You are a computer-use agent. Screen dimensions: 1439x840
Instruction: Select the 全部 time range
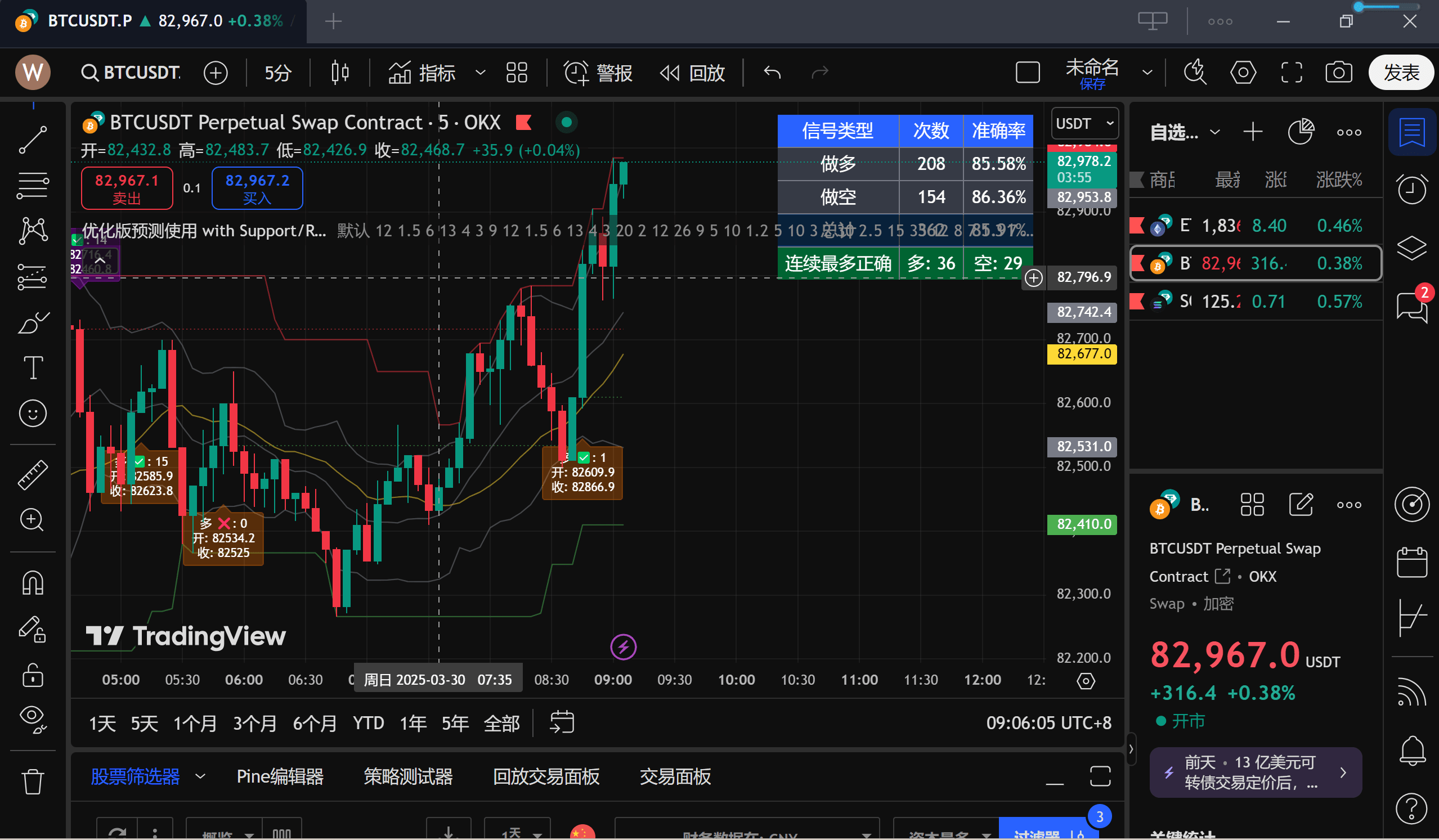click(x=501, y=724)
